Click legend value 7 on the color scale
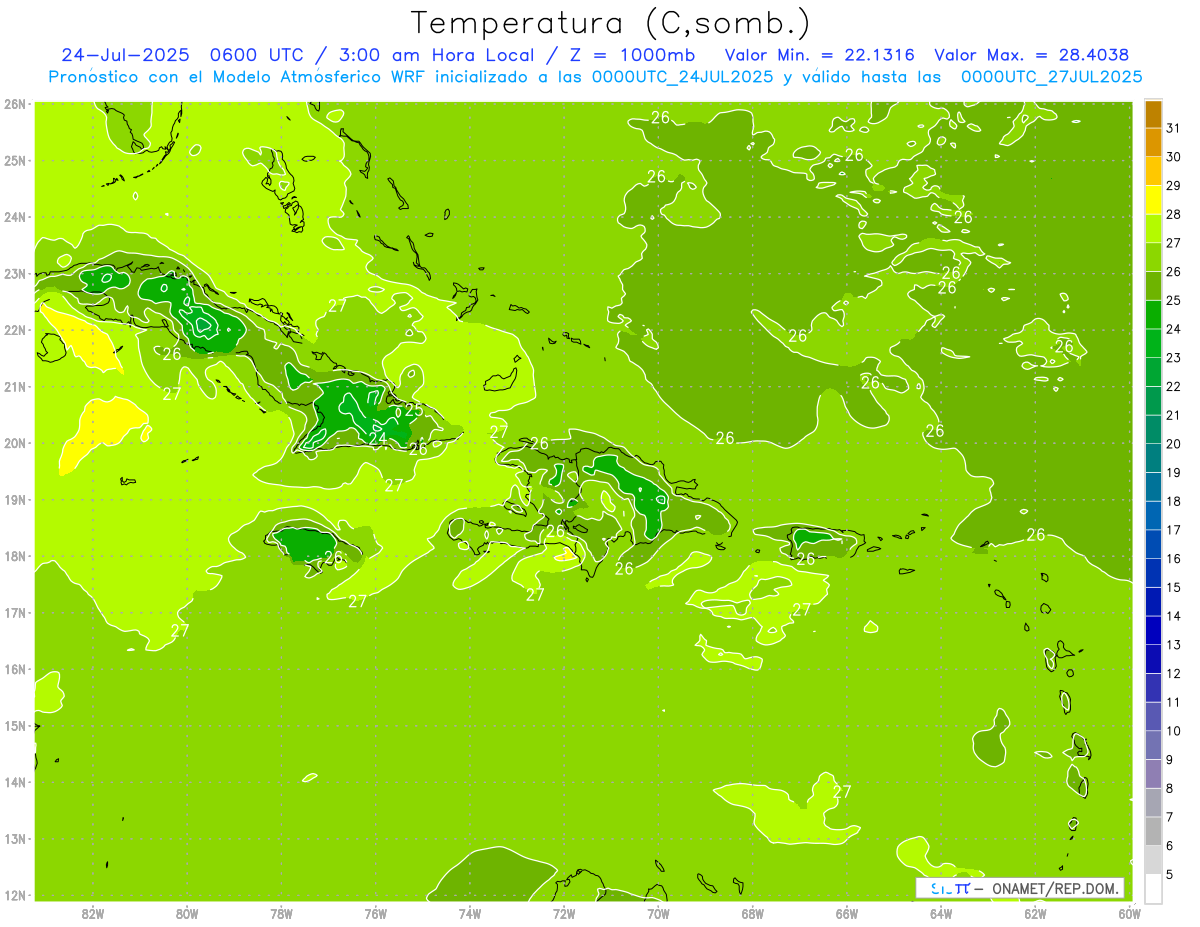This screenshot has height=927, width=1200. 1171,817
